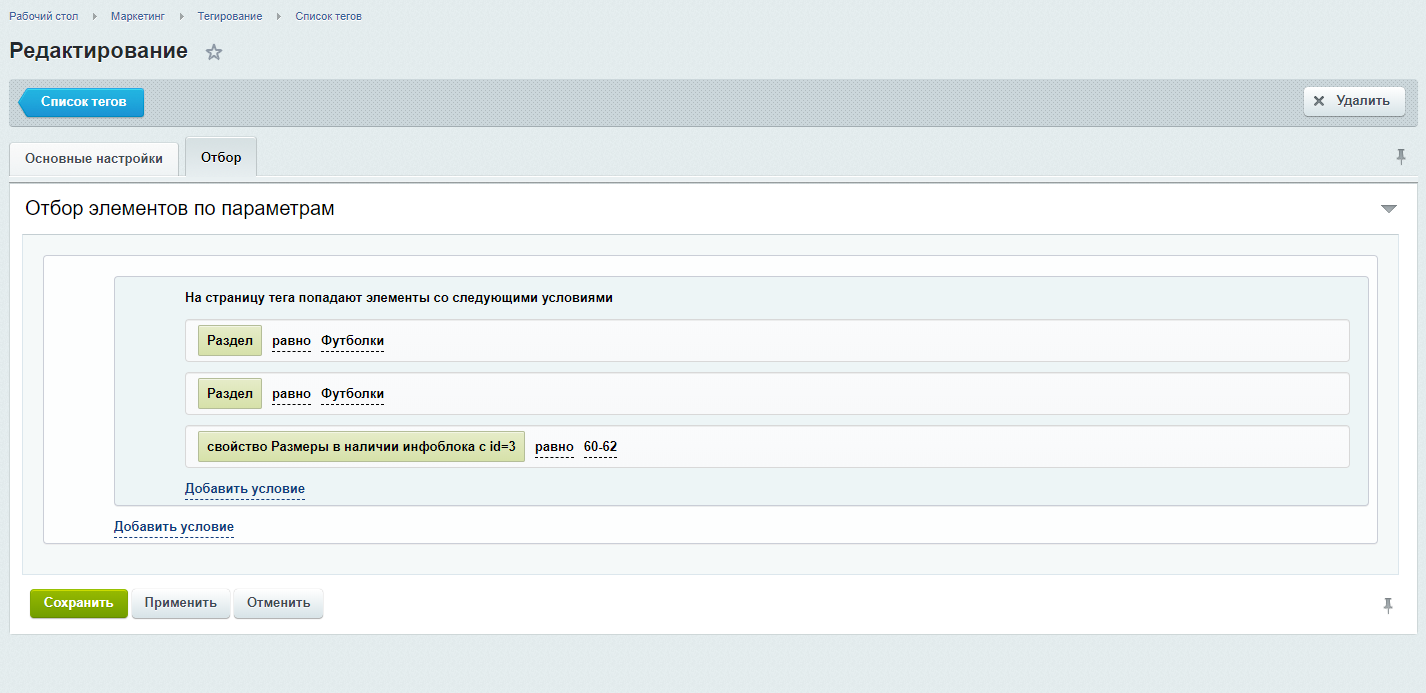The image size is (1426, 693).
Task: Switch to the 'Основные настройки' tab
Action: 94,159
